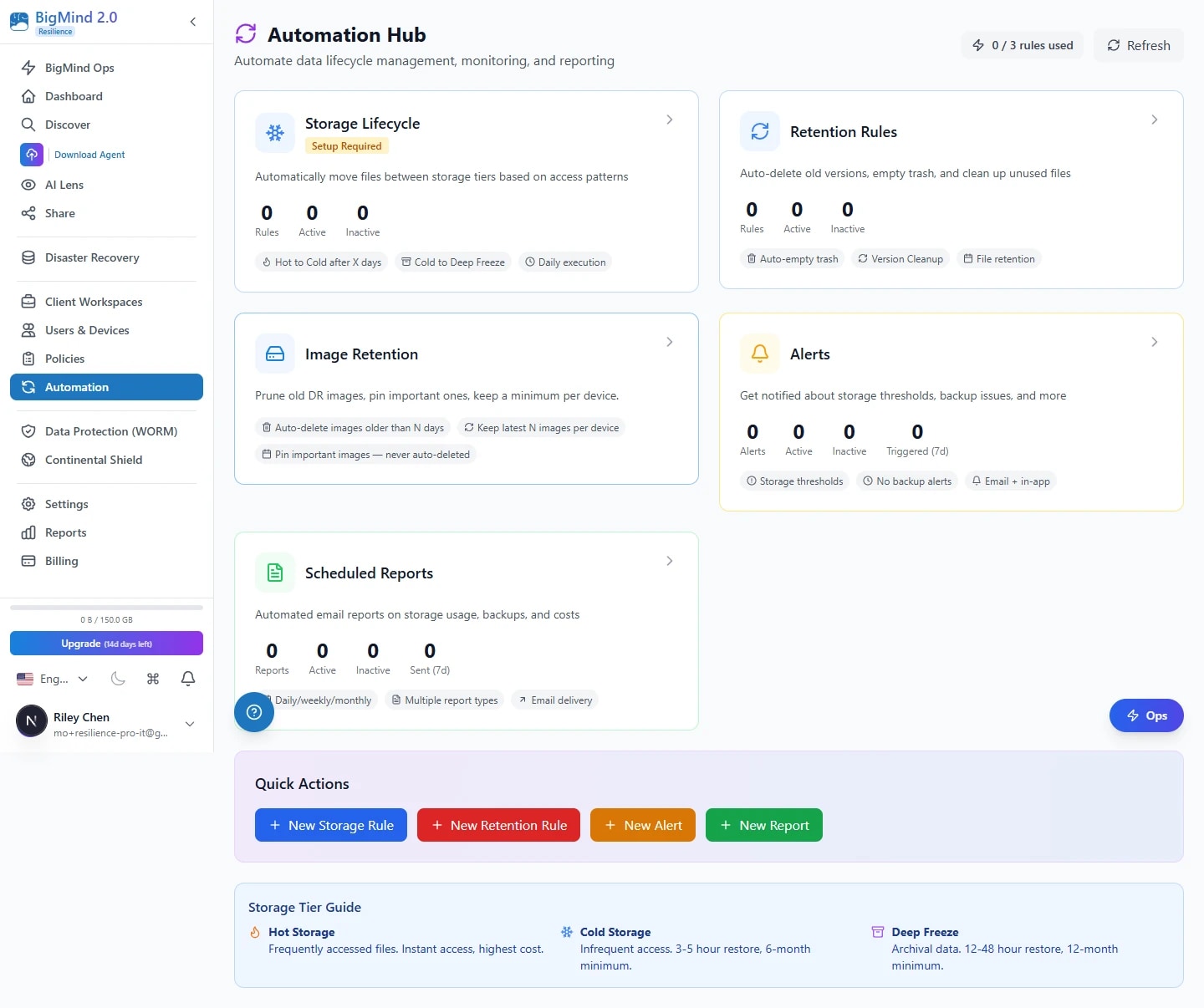
Task: Click New Storage Rule button
Action: click(x=331, y=825)
